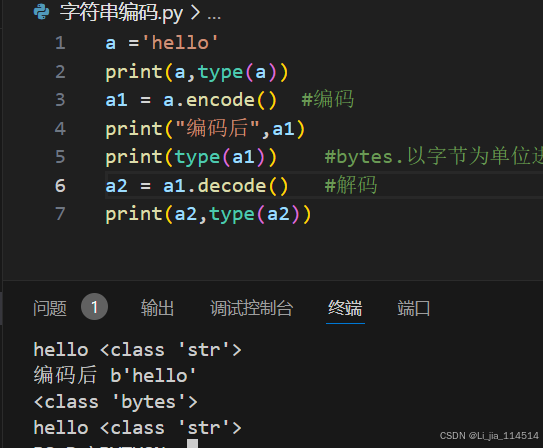Open the 调试控制台 panel tab
The height and width of the screenshot is (448, 543).
(x=251, y=308)
